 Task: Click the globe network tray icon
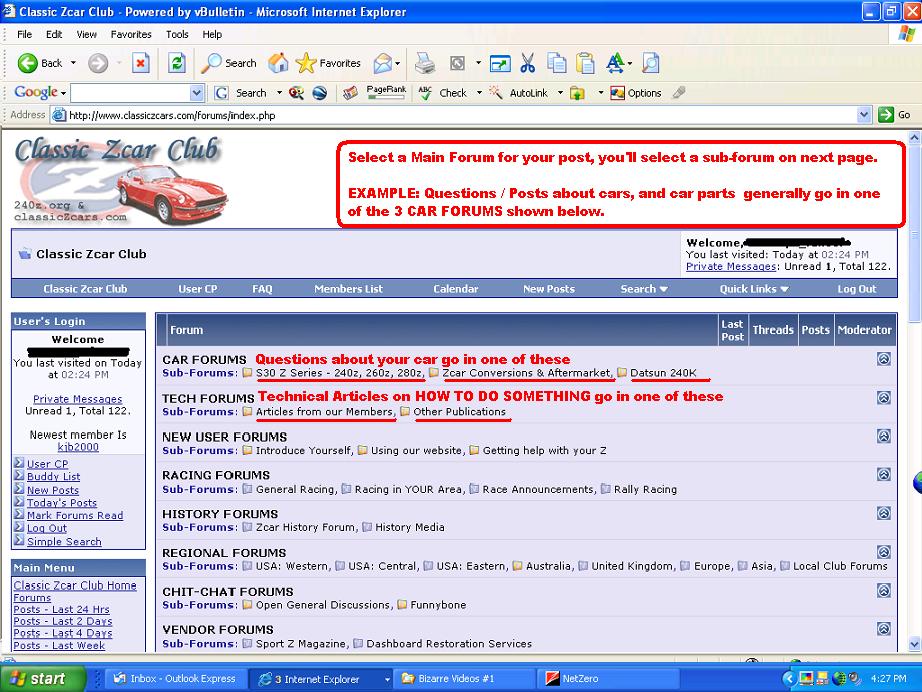point(839,678)
